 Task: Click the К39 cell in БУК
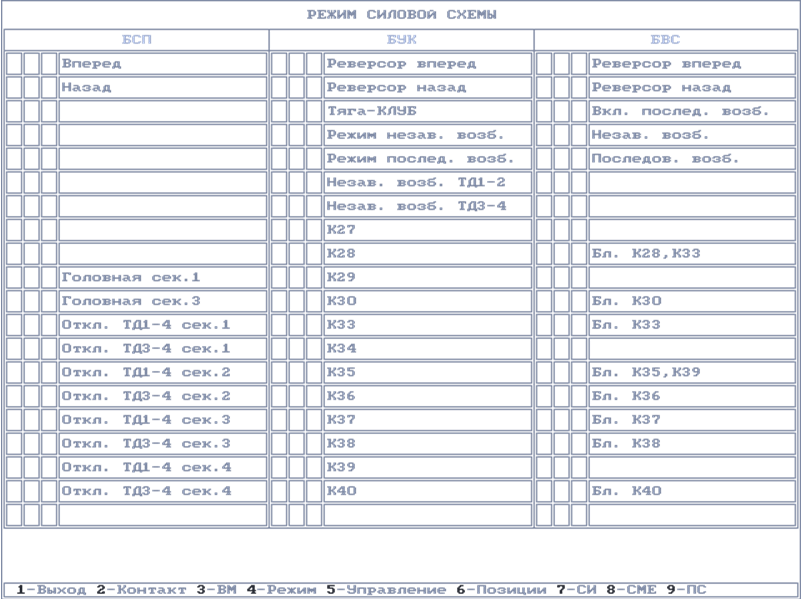point(428,467)
